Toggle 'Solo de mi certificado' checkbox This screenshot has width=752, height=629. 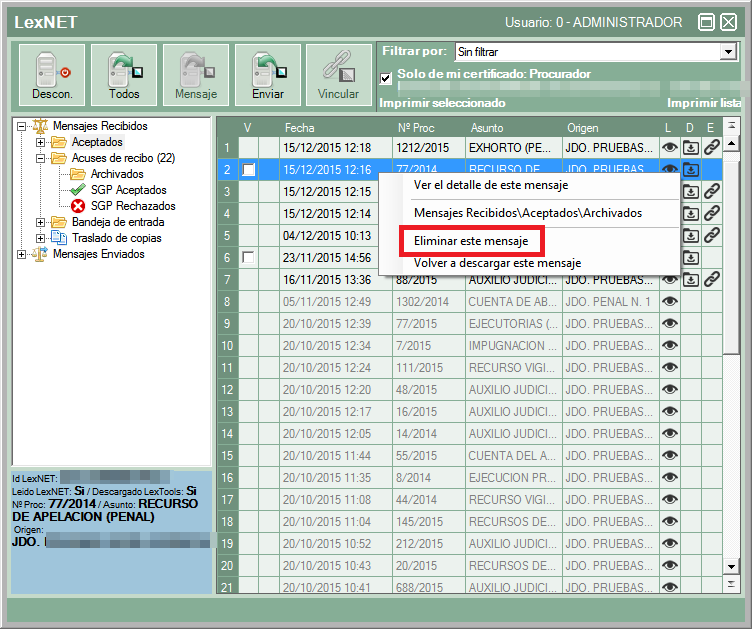pos(386,77)
